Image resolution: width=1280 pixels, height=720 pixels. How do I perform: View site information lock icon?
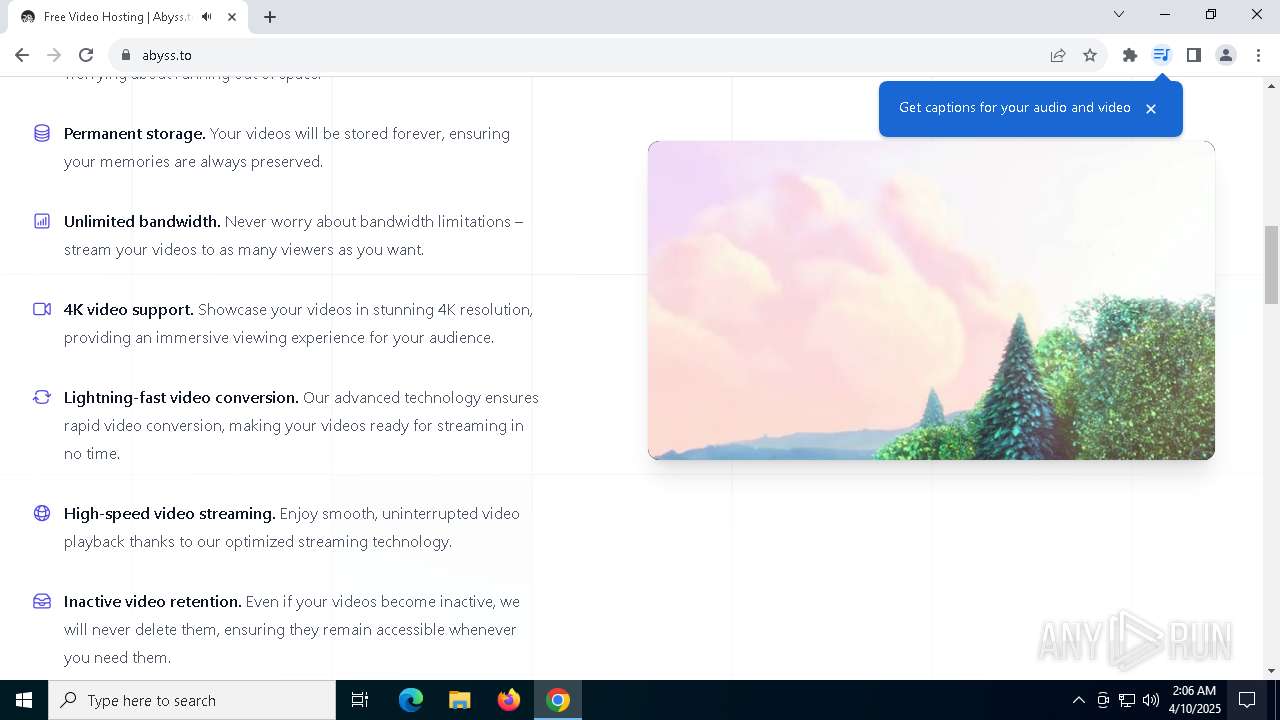(125, 55)
